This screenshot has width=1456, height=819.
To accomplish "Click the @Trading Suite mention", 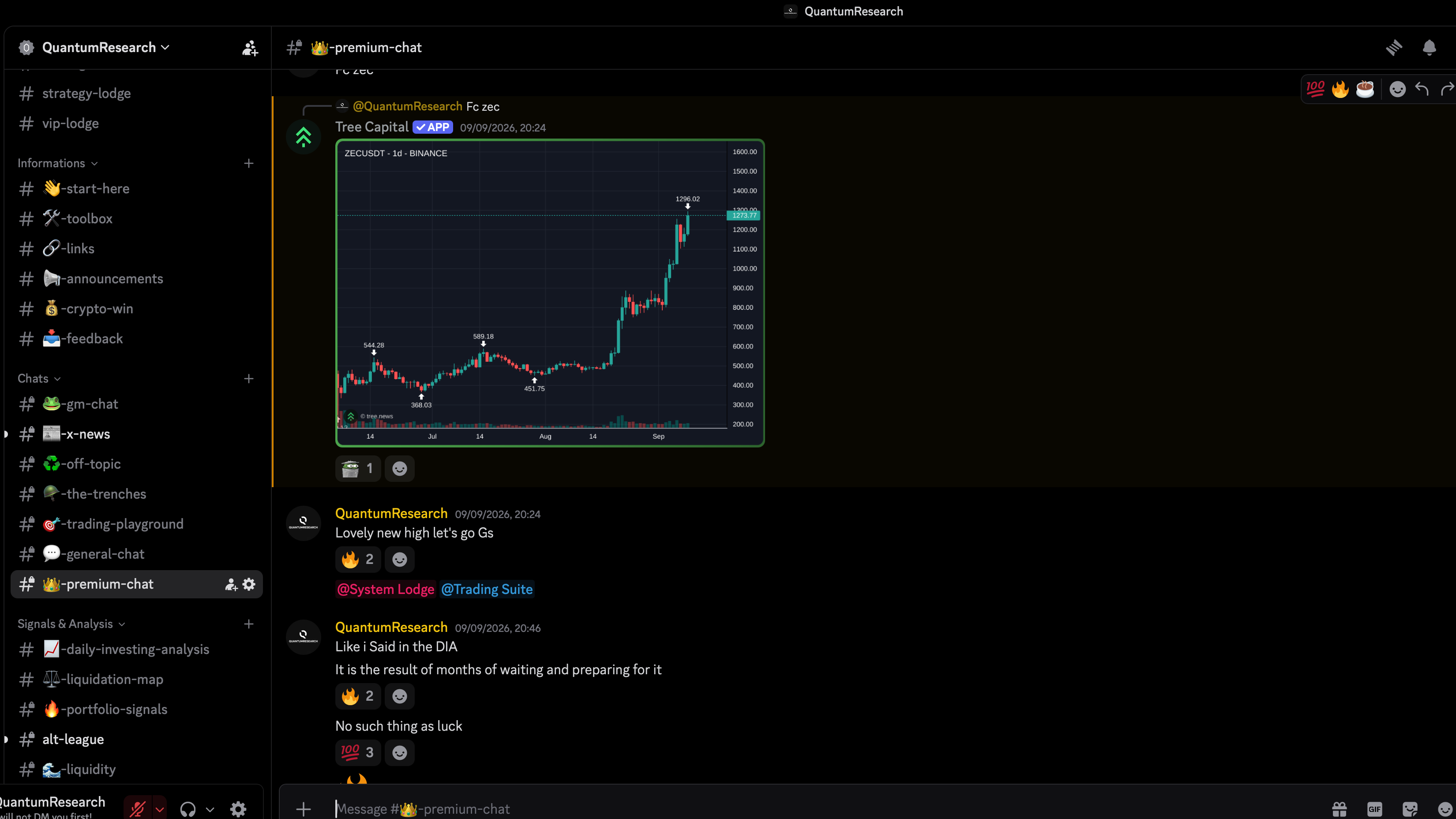I will coord(487,589).
